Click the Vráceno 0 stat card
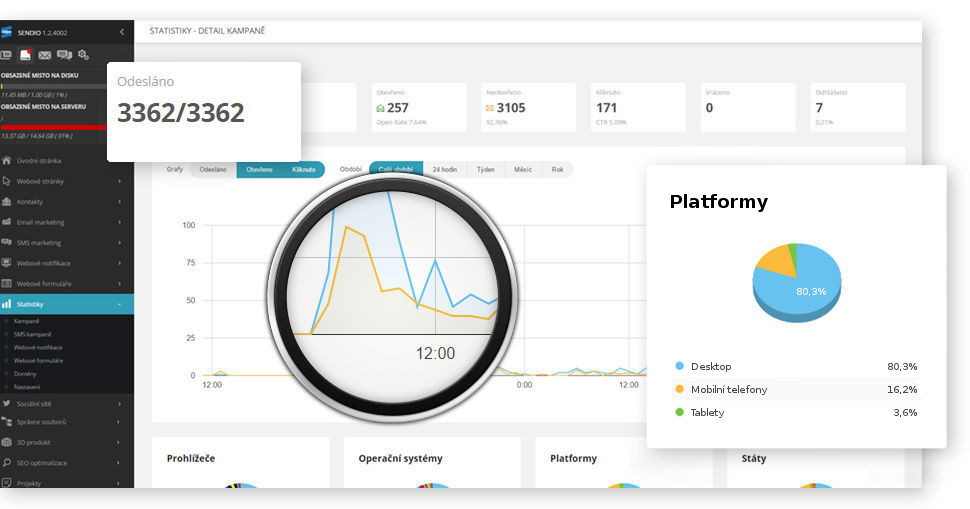Image resolution: width=970 pixels, height=509 pixels. point(748,107)
